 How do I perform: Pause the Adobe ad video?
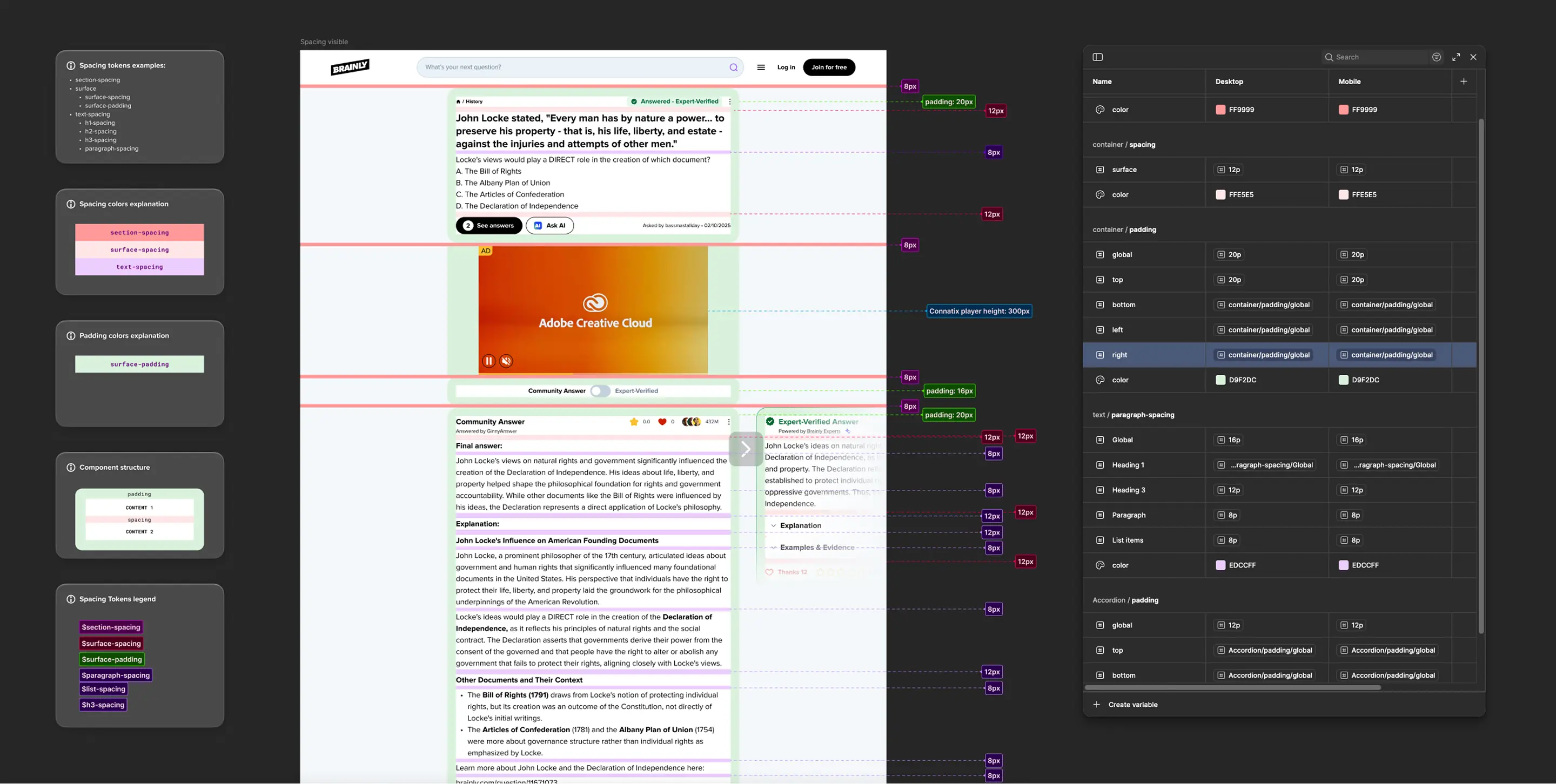tap(488, 361)
